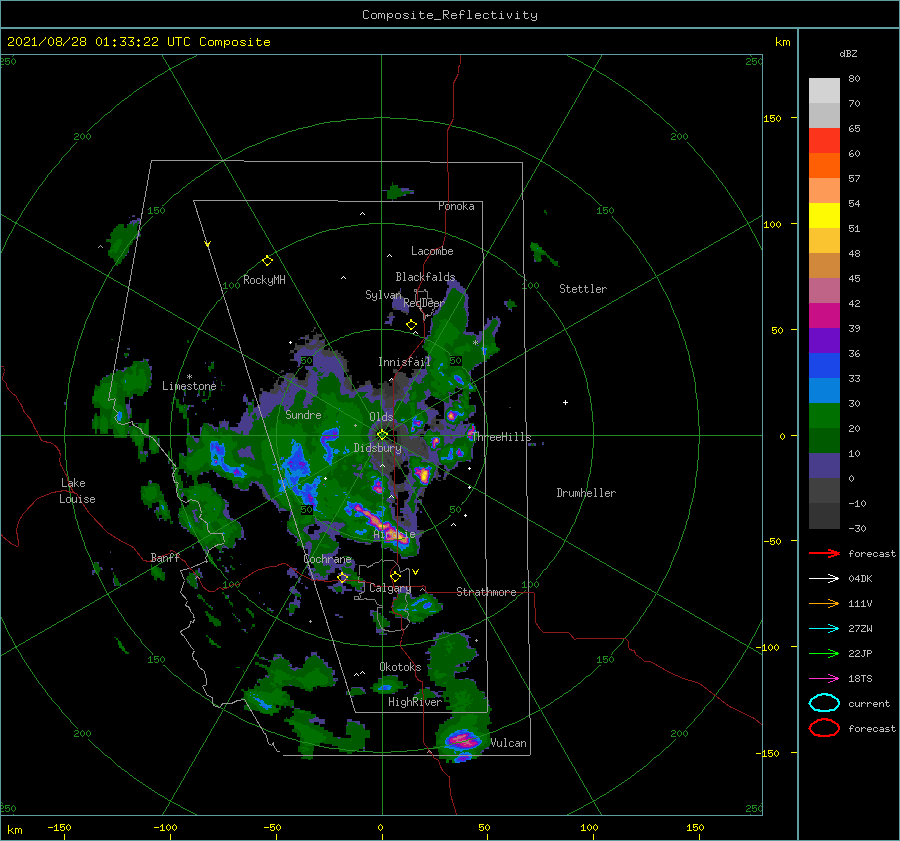This screenshot has height=841, width=900.
Task: Click the Sundre label
Action: pos(304,415)
